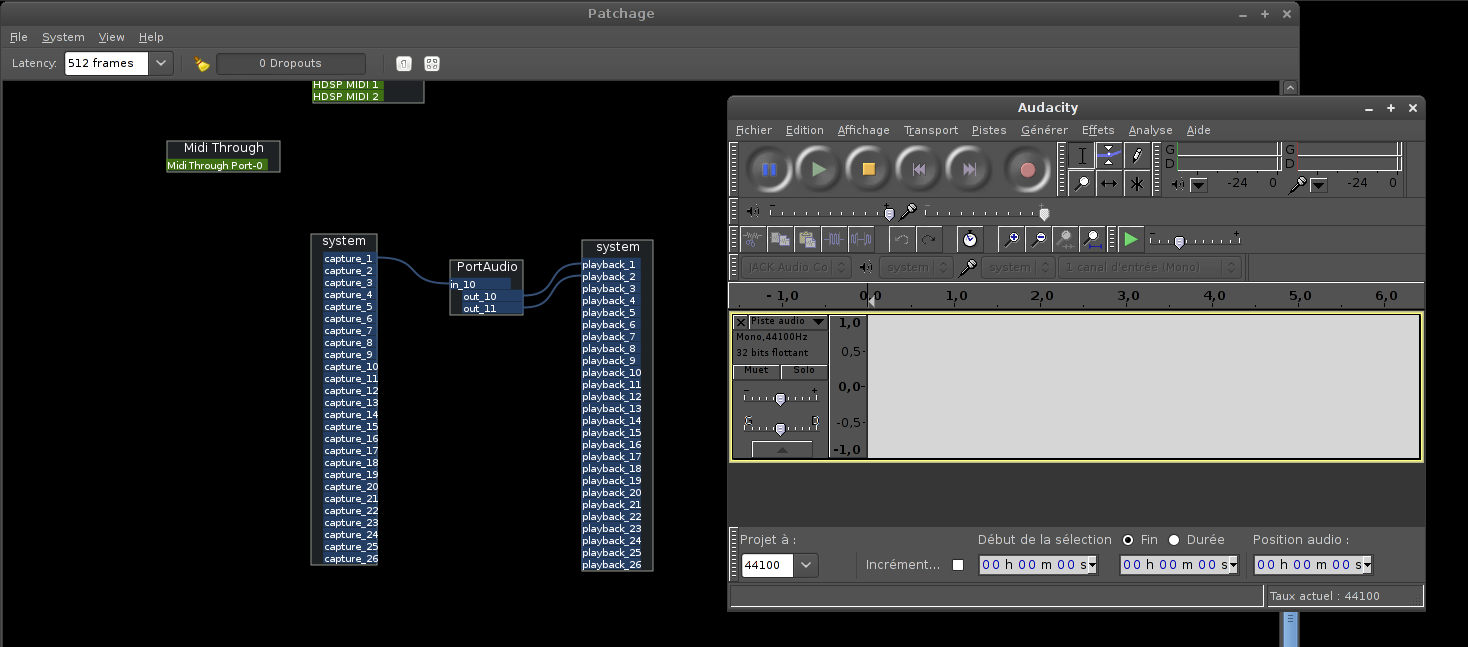
Task: Click the Solo button on the track
Action: [804, 371]
